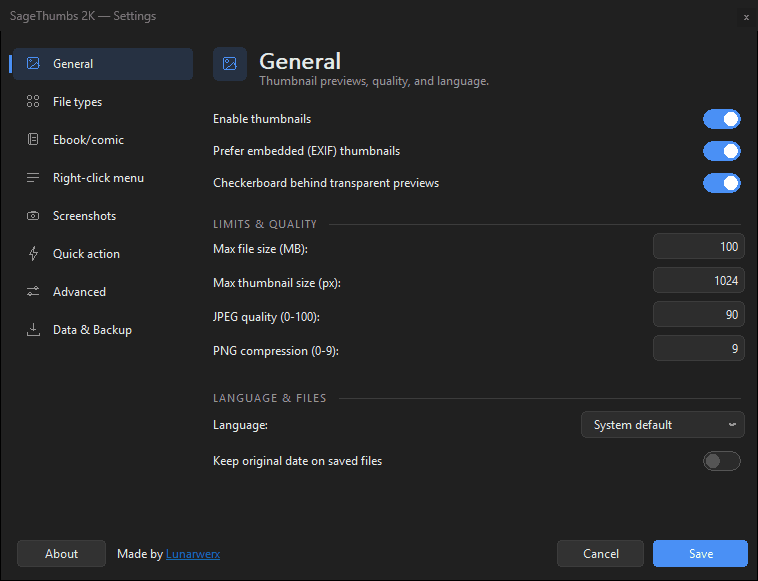Click the 'Enable thumbnails' label

[262, 119]
